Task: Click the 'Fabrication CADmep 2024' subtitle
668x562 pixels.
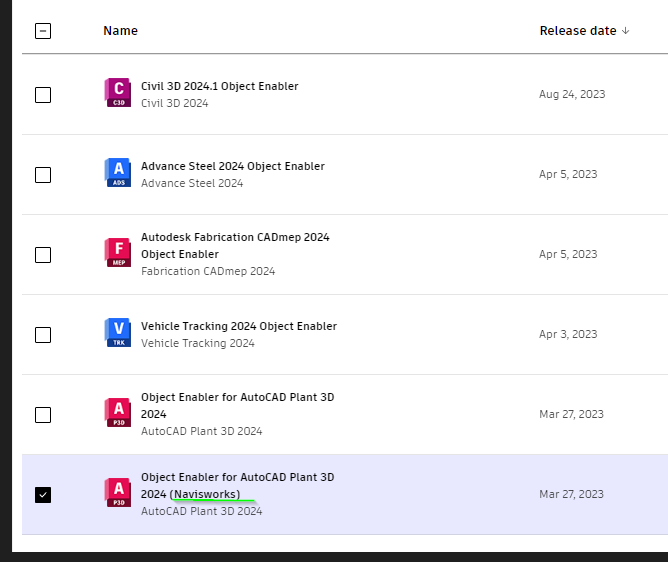Action: [x=208, y=271]
